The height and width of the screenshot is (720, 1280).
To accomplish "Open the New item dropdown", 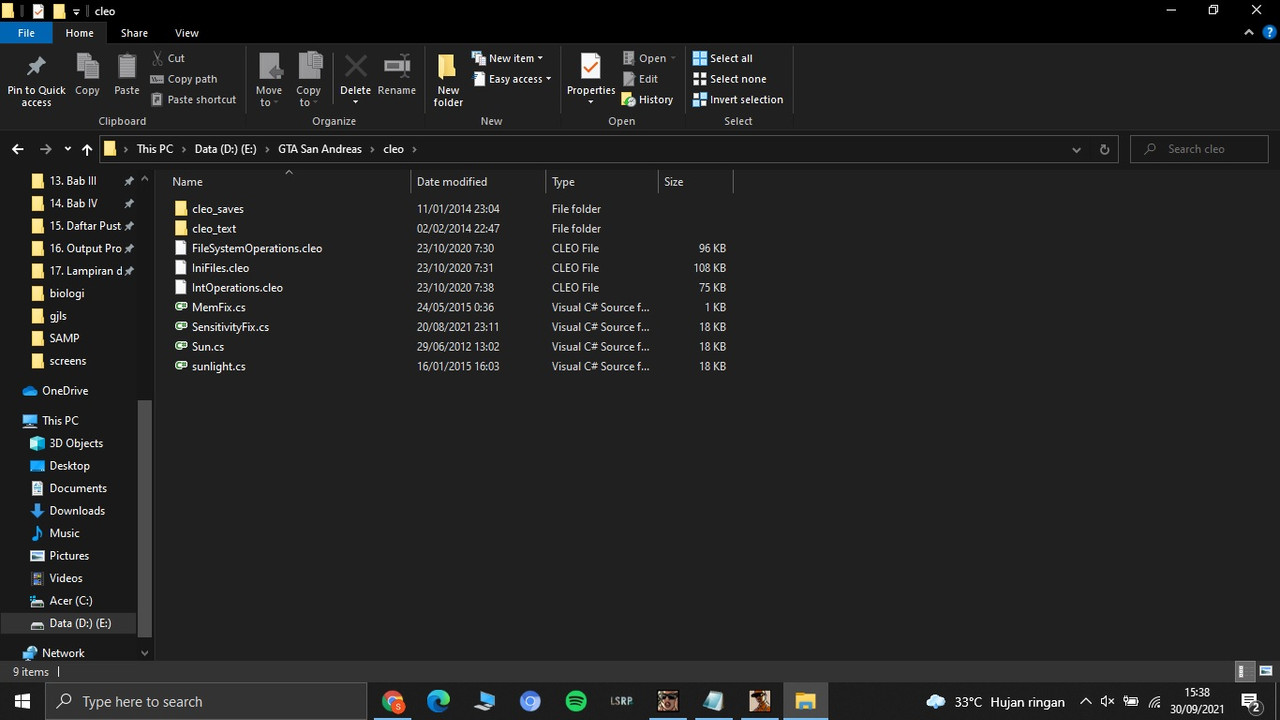I will click(507, 58).
